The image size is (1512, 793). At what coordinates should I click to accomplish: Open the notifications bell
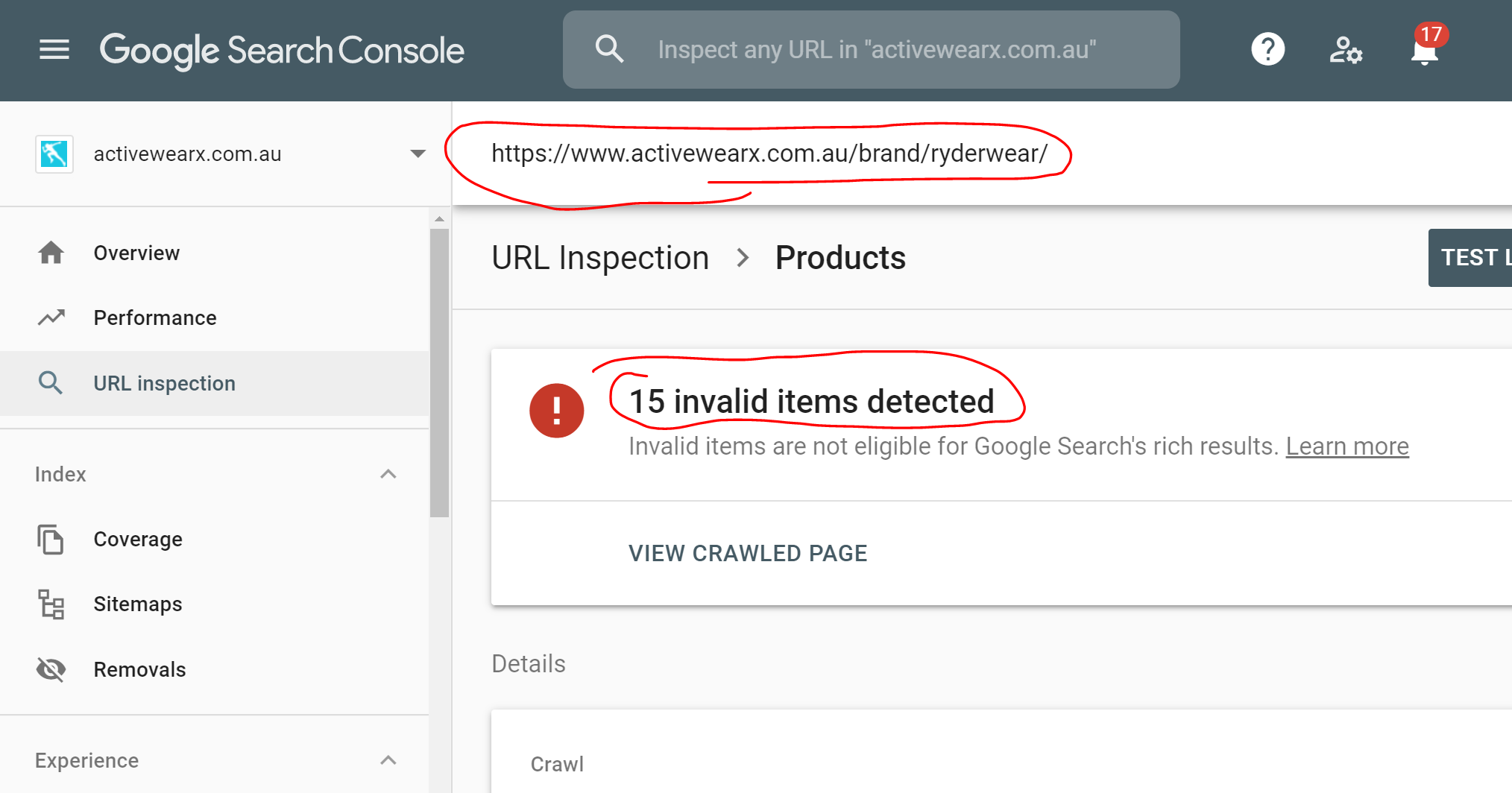(1424, 51)
